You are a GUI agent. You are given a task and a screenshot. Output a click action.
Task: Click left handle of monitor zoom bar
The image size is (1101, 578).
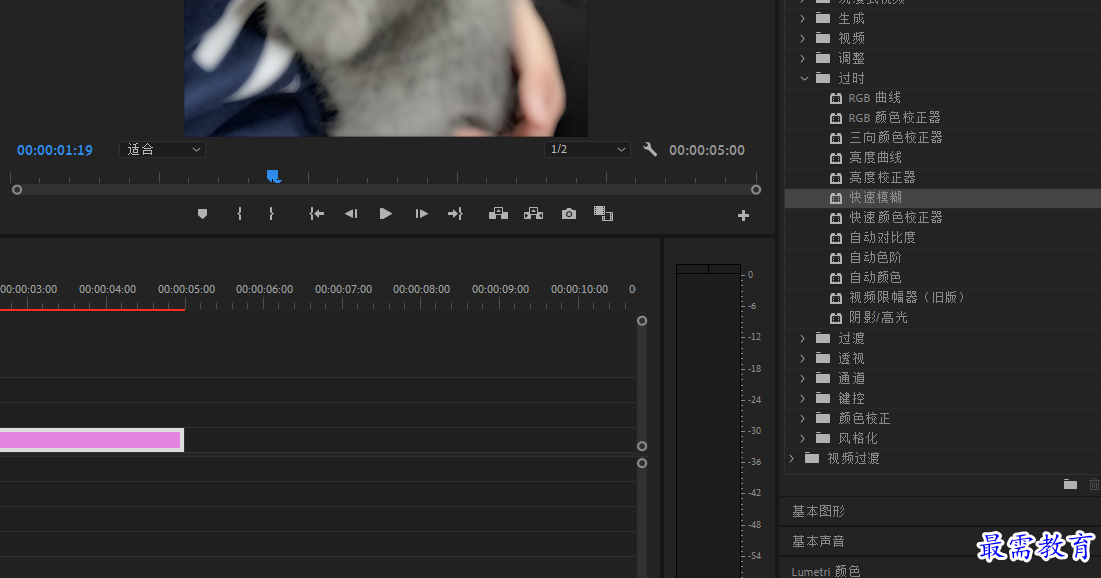click(17, 190)
